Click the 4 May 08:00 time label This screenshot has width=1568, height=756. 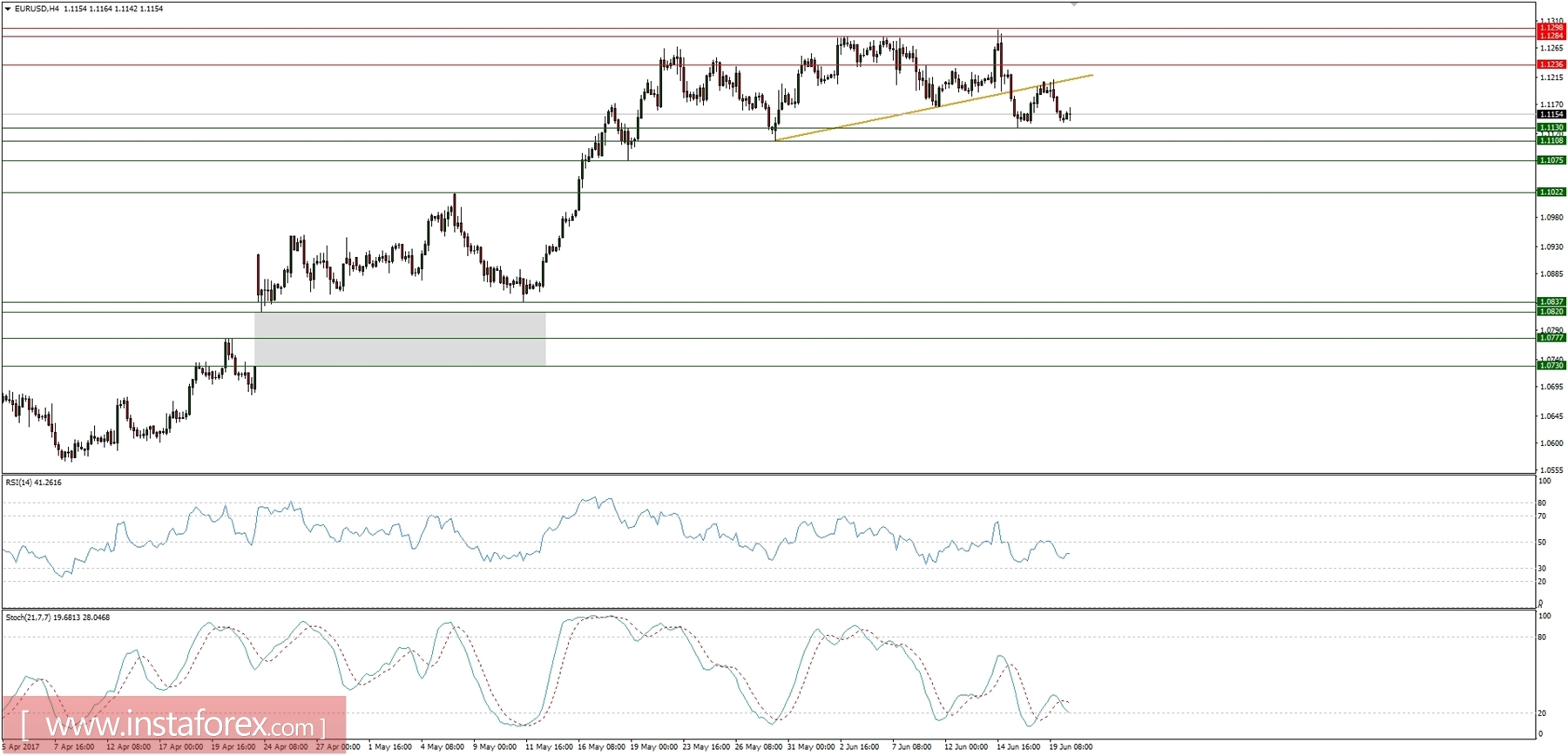[443, 747]
